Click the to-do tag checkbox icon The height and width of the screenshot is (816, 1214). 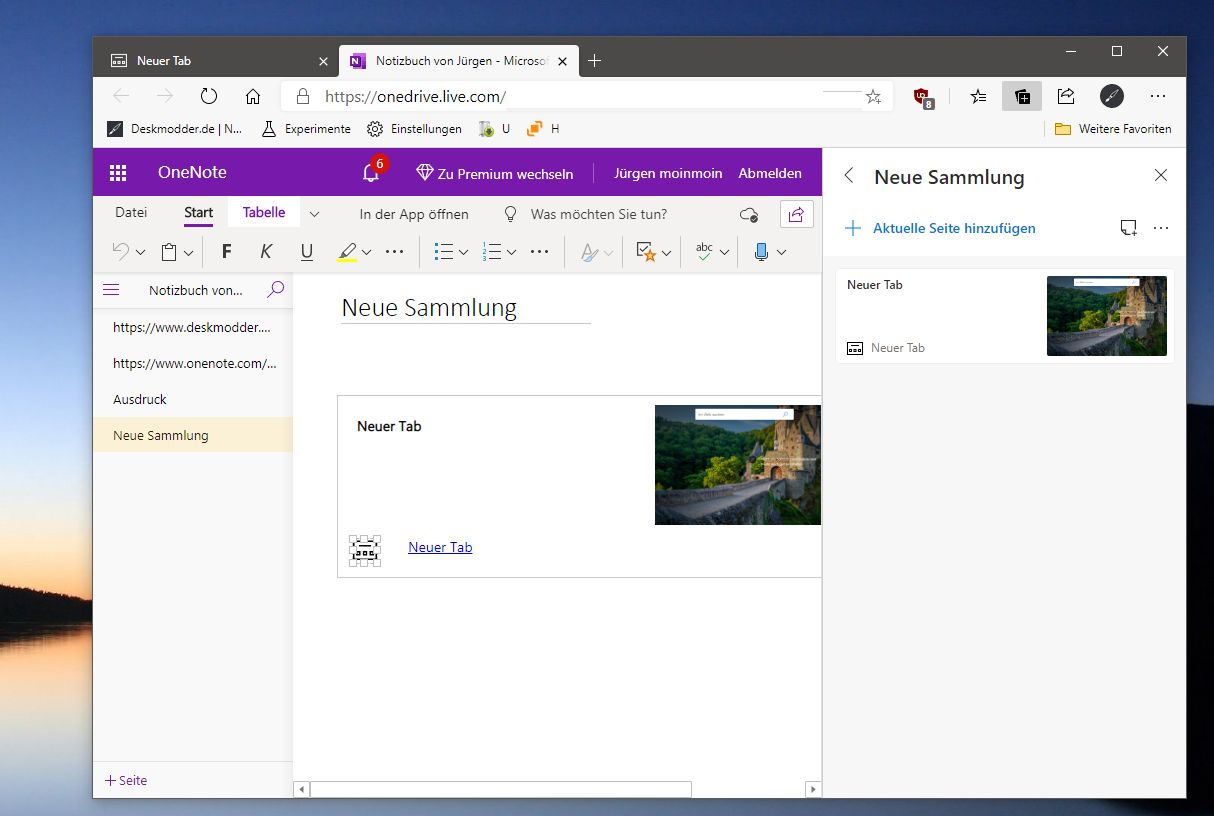(646, 252)
